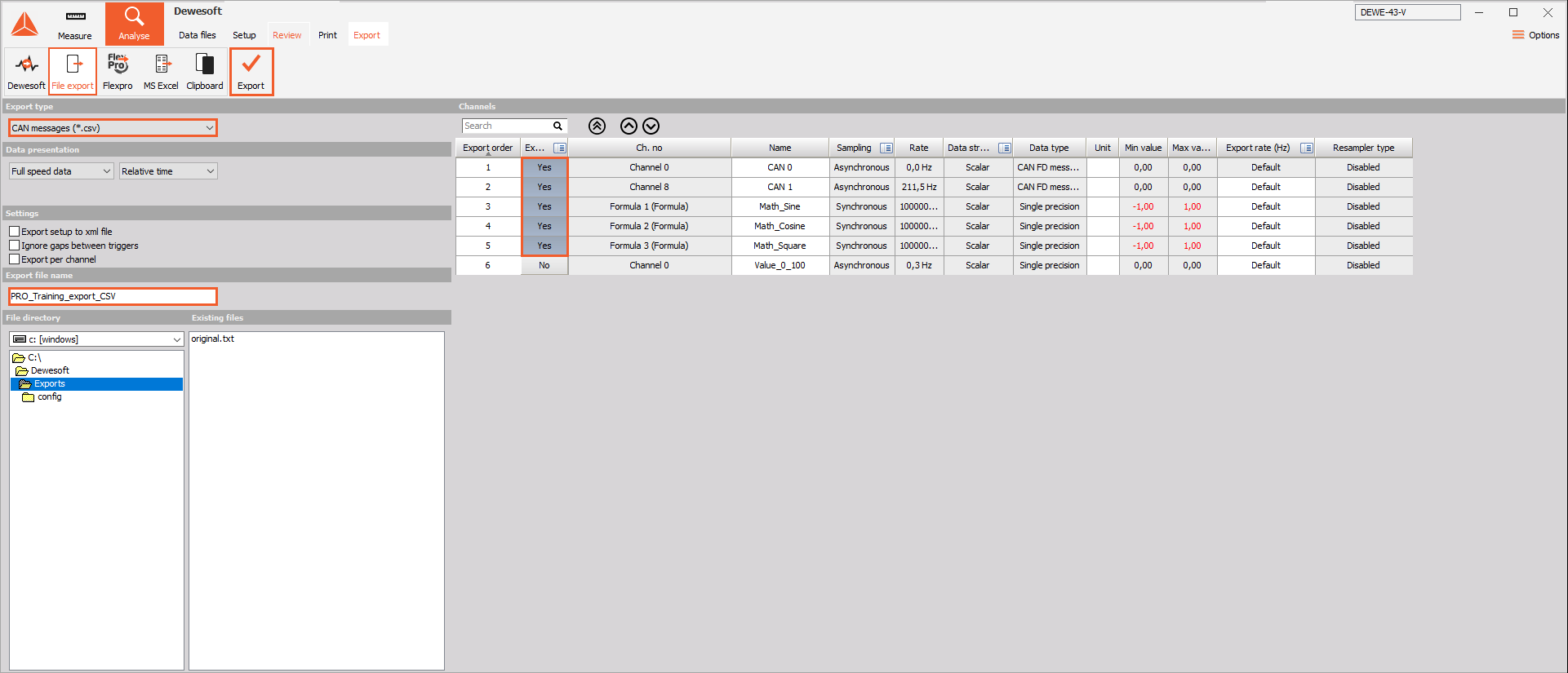Move channel to top with double-arrow icon

coord(597,126)
